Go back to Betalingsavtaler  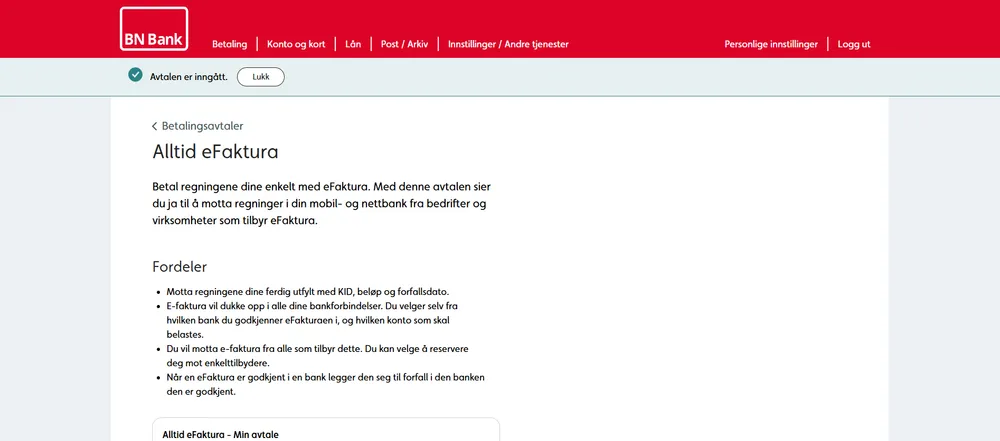202,126
